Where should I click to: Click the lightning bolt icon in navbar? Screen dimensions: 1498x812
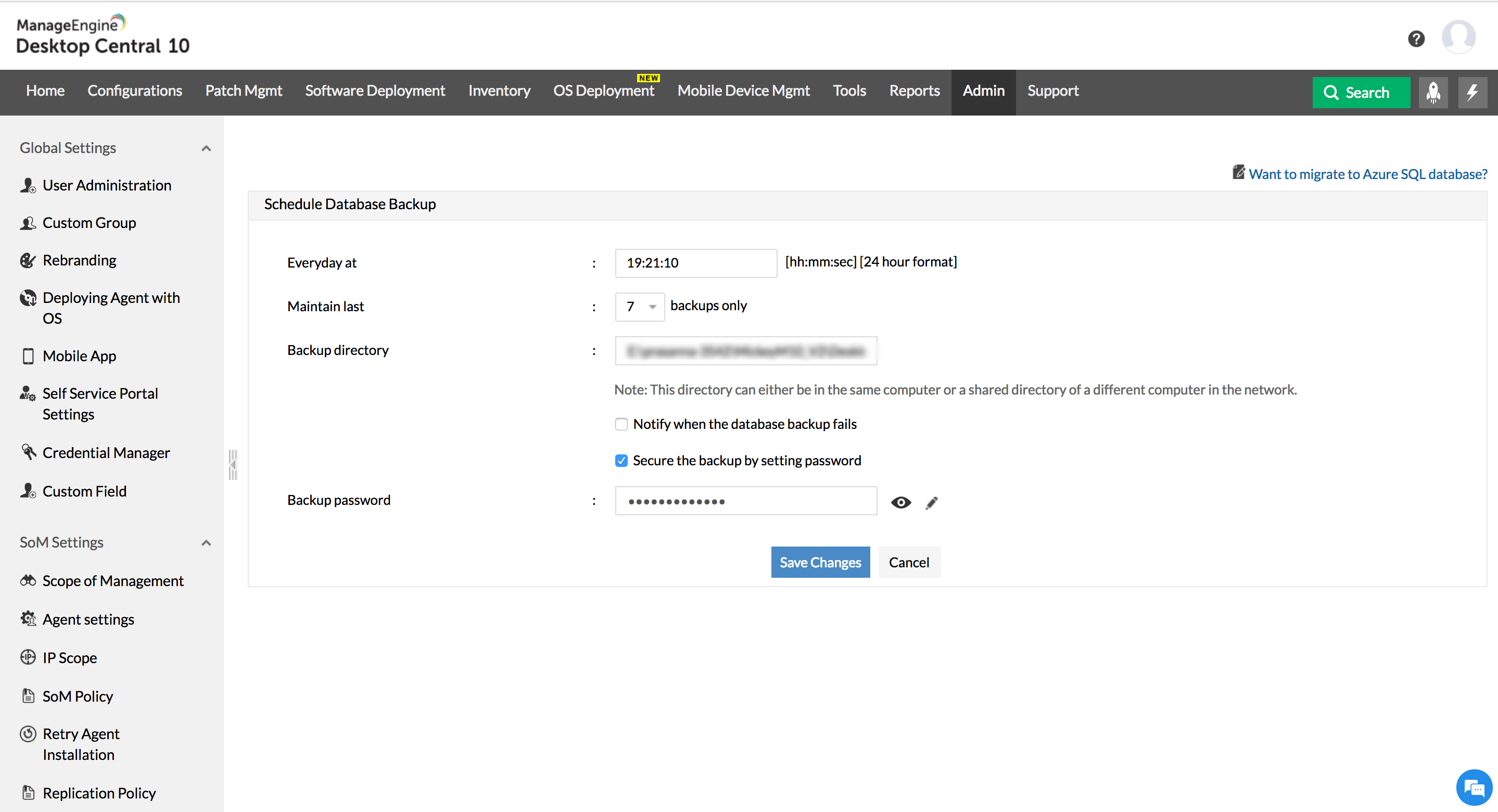(x=1472, y=92)
